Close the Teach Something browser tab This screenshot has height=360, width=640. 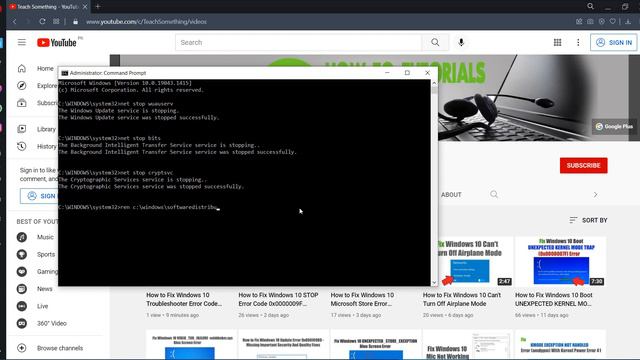point(84,7)
